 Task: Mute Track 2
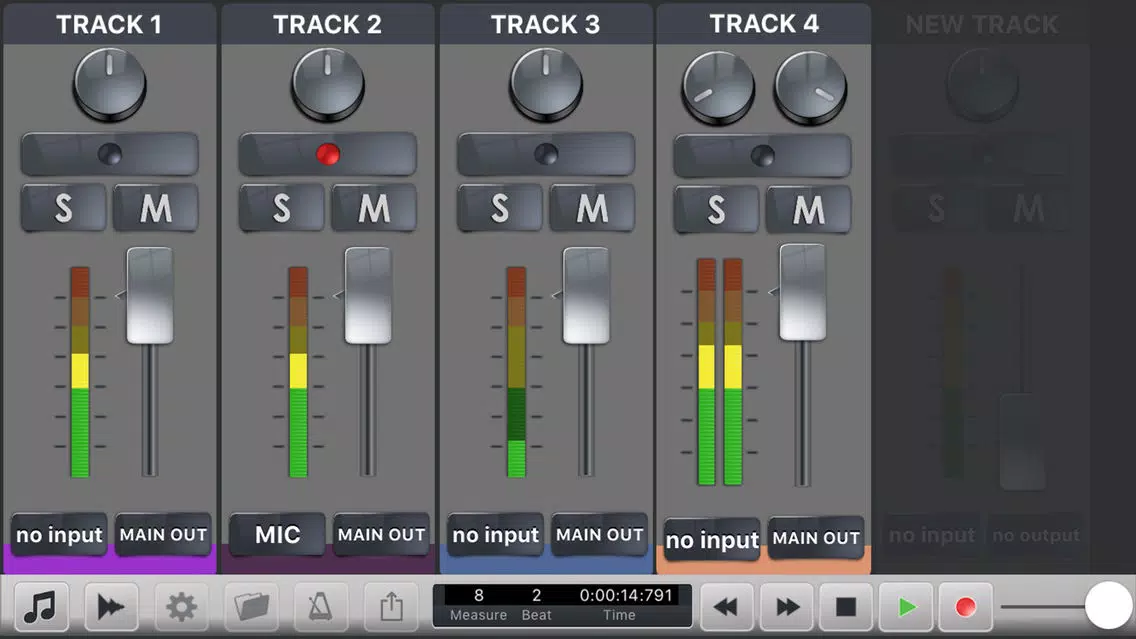[374, 208]
